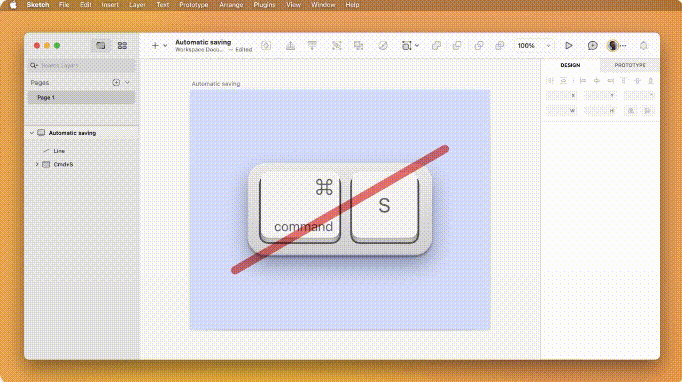Switch sidebar to the layer list view
This screenshot has width=682, height=382.
[x=100, y=46]
